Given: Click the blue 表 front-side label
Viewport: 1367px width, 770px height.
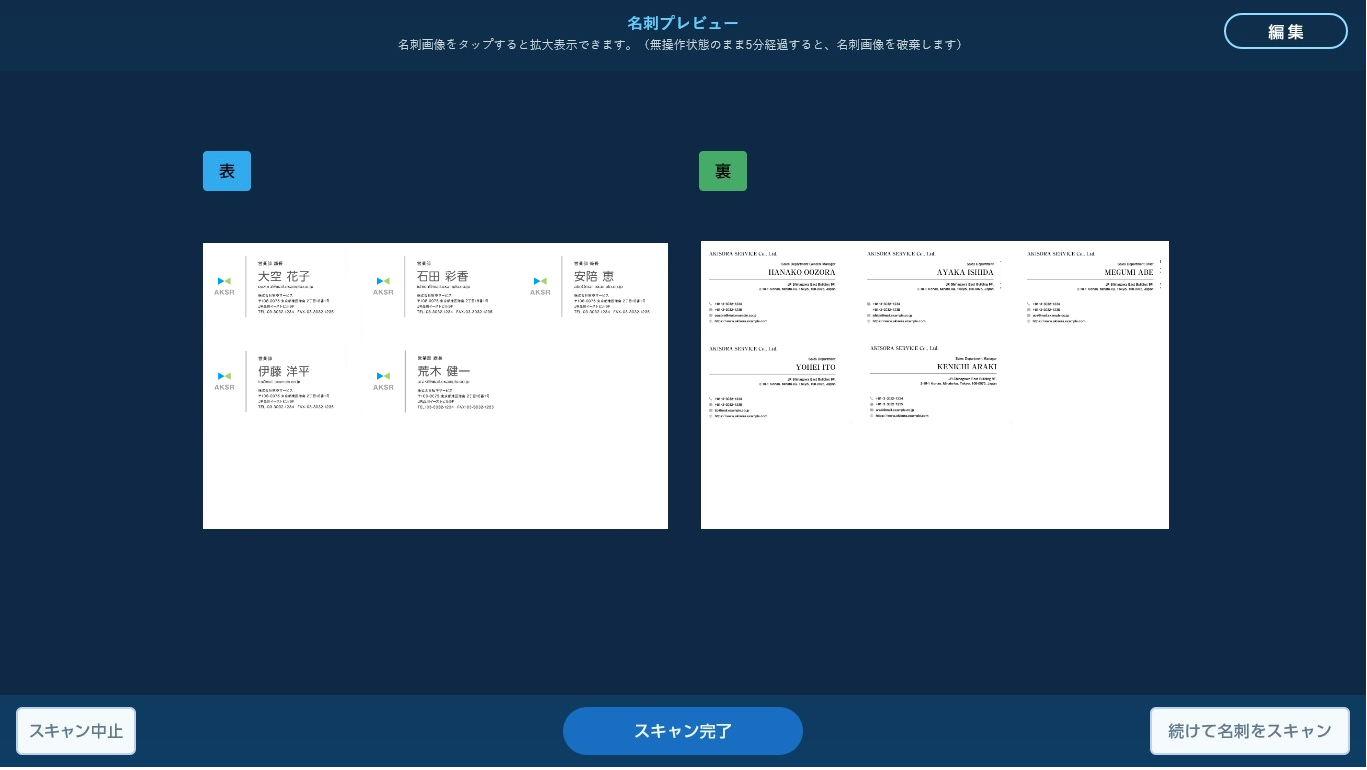Looking at the screenshot, I should coord(227,171).
